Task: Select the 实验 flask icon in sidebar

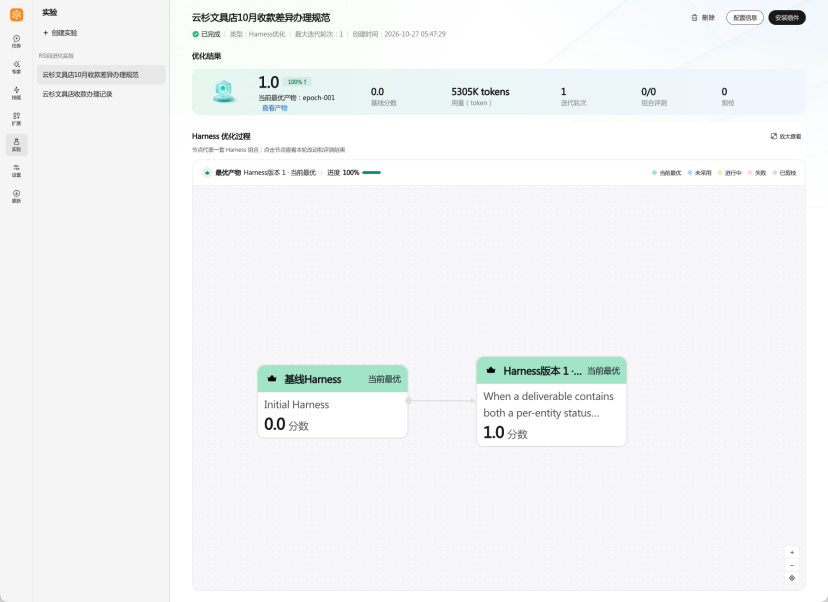Action: point(16,145)
